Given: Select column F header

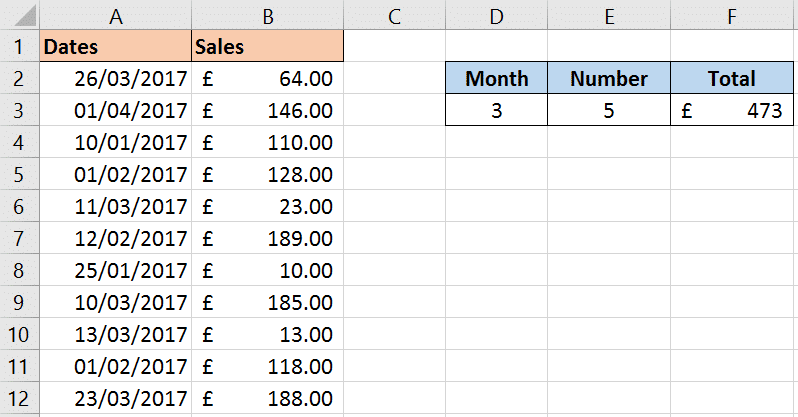Looking at the screenshot, I should [x=731, y=15].
